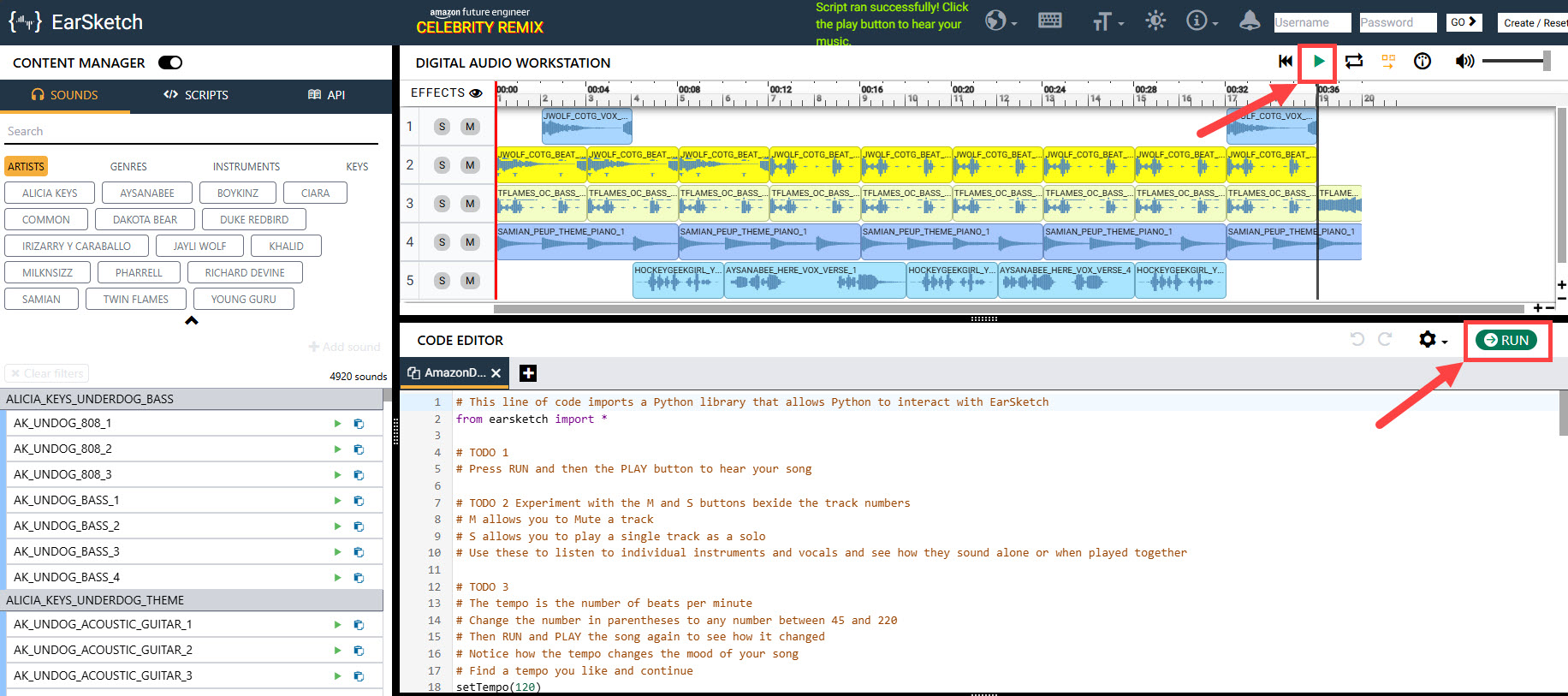Viewport: 1568px width, 696px height.
Task: Open the notifications bell
Action: pyautogui.click(x=1249, y=21)
